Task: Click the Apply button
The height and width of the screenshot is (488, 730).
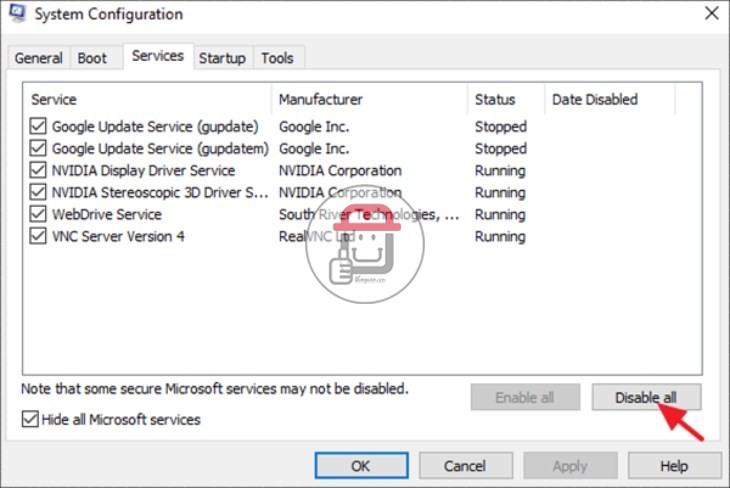Action: [570, 466]
